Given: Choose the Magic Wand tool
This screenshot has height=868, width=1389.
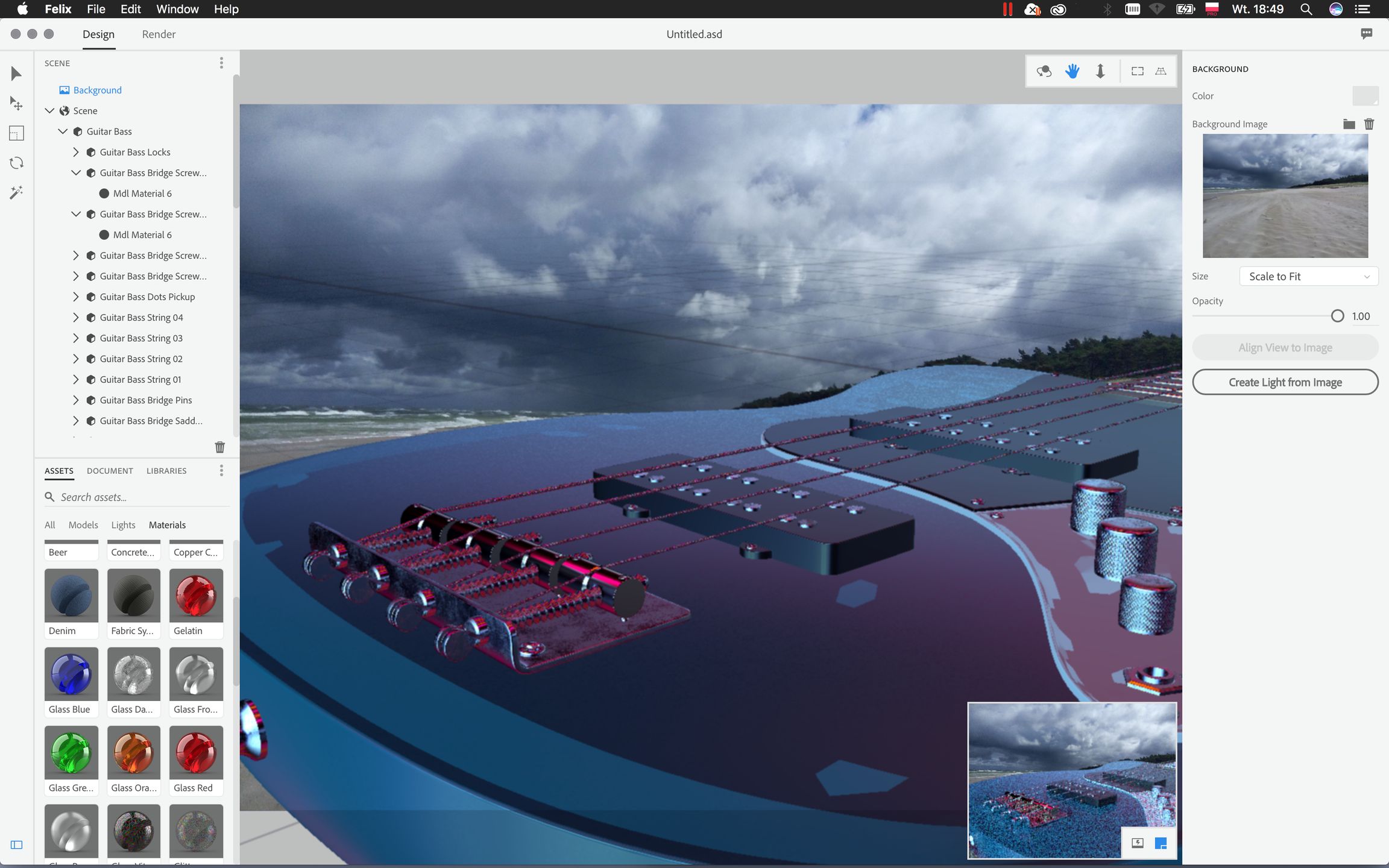Looking at the screenshot, I should (x=16, y=192).
